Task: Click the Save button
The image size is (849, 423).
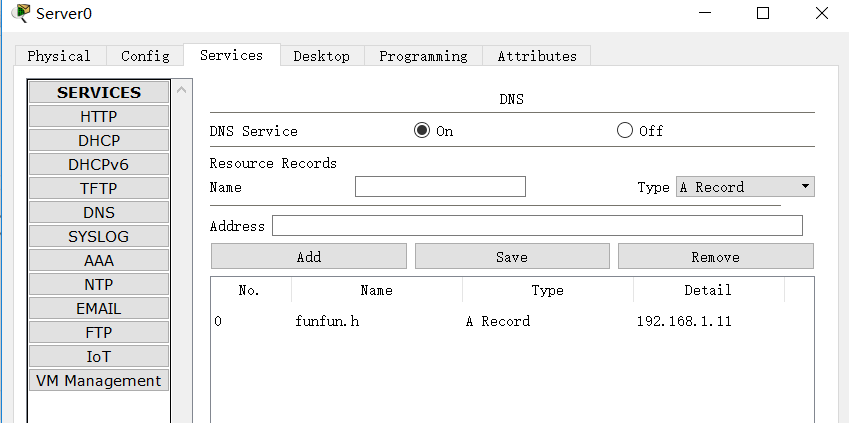Action: coord(511,257)
